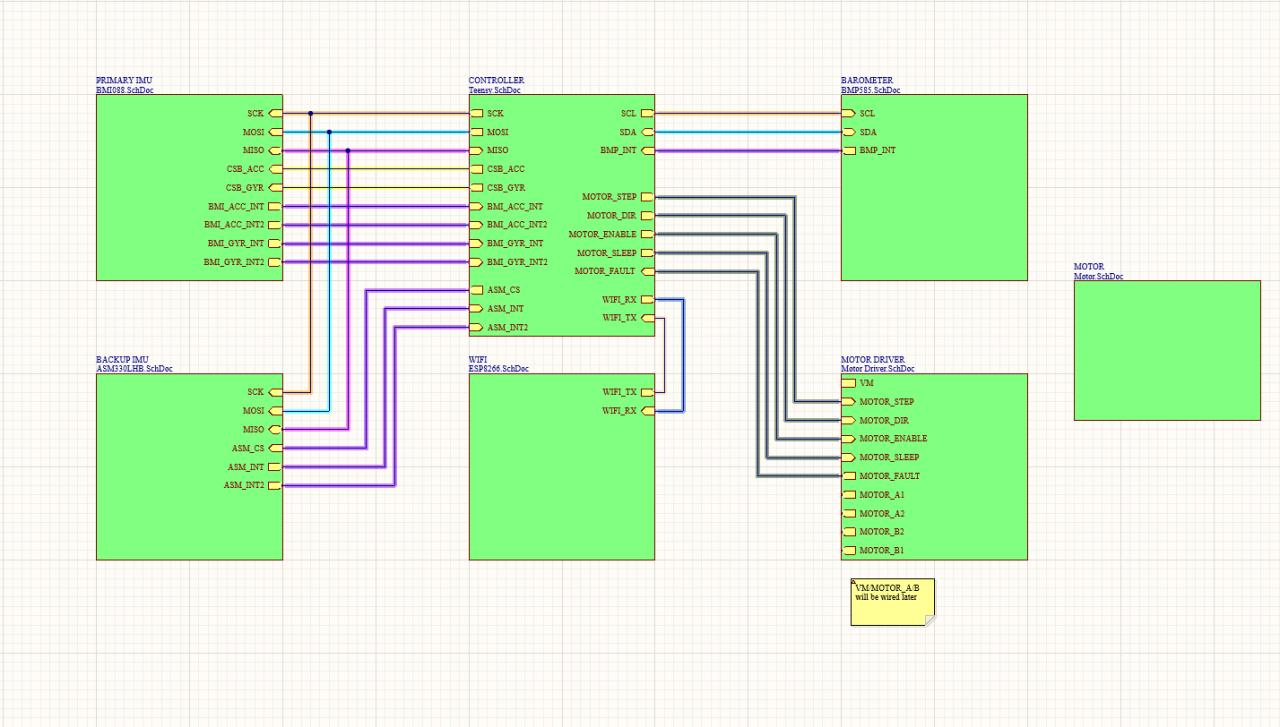This screenshot has height=727, width=1280.
Task: Click the MOSI wire junction dot
Action: coord(329,132)
